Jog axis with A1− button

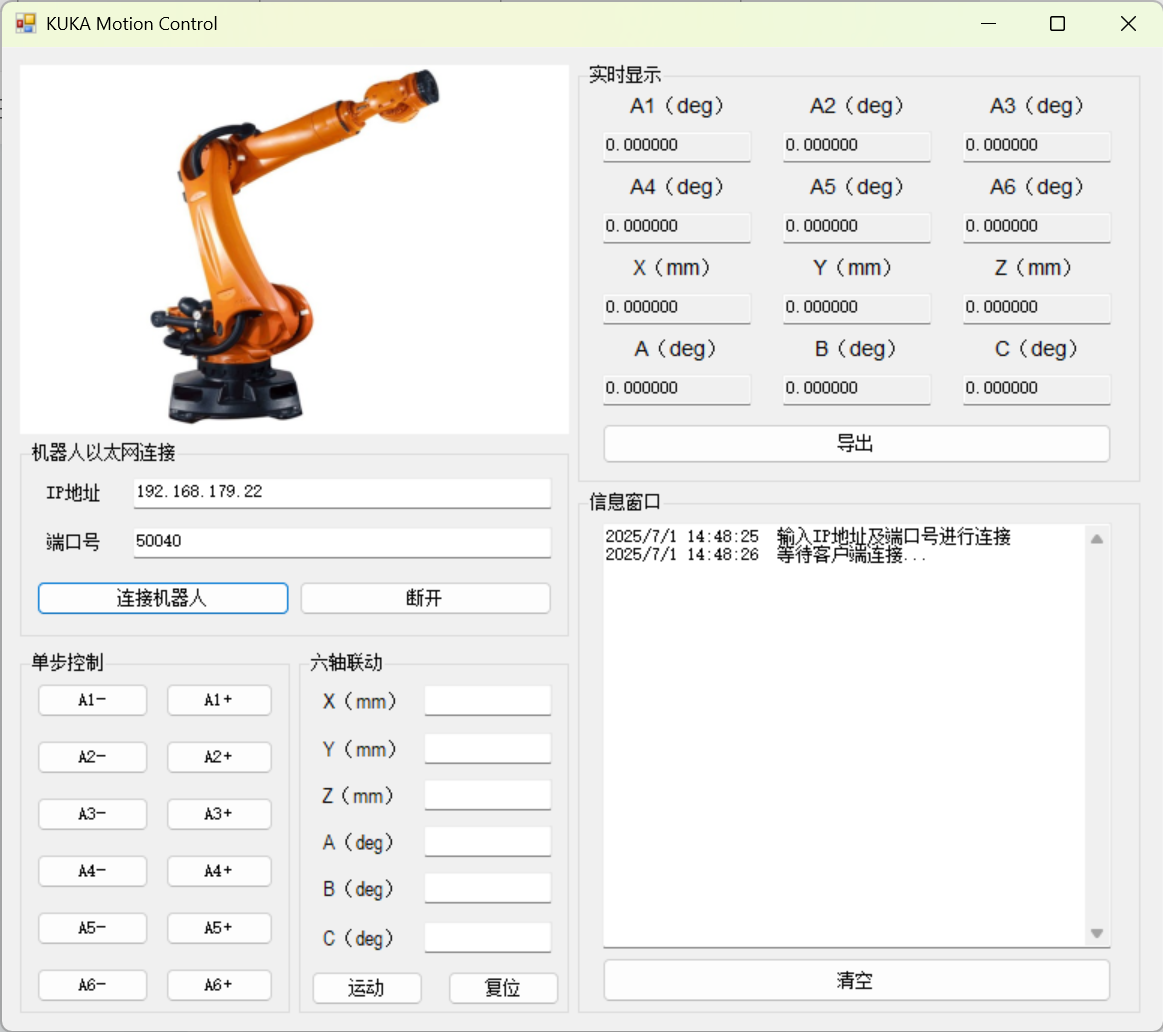click(93, 700)
